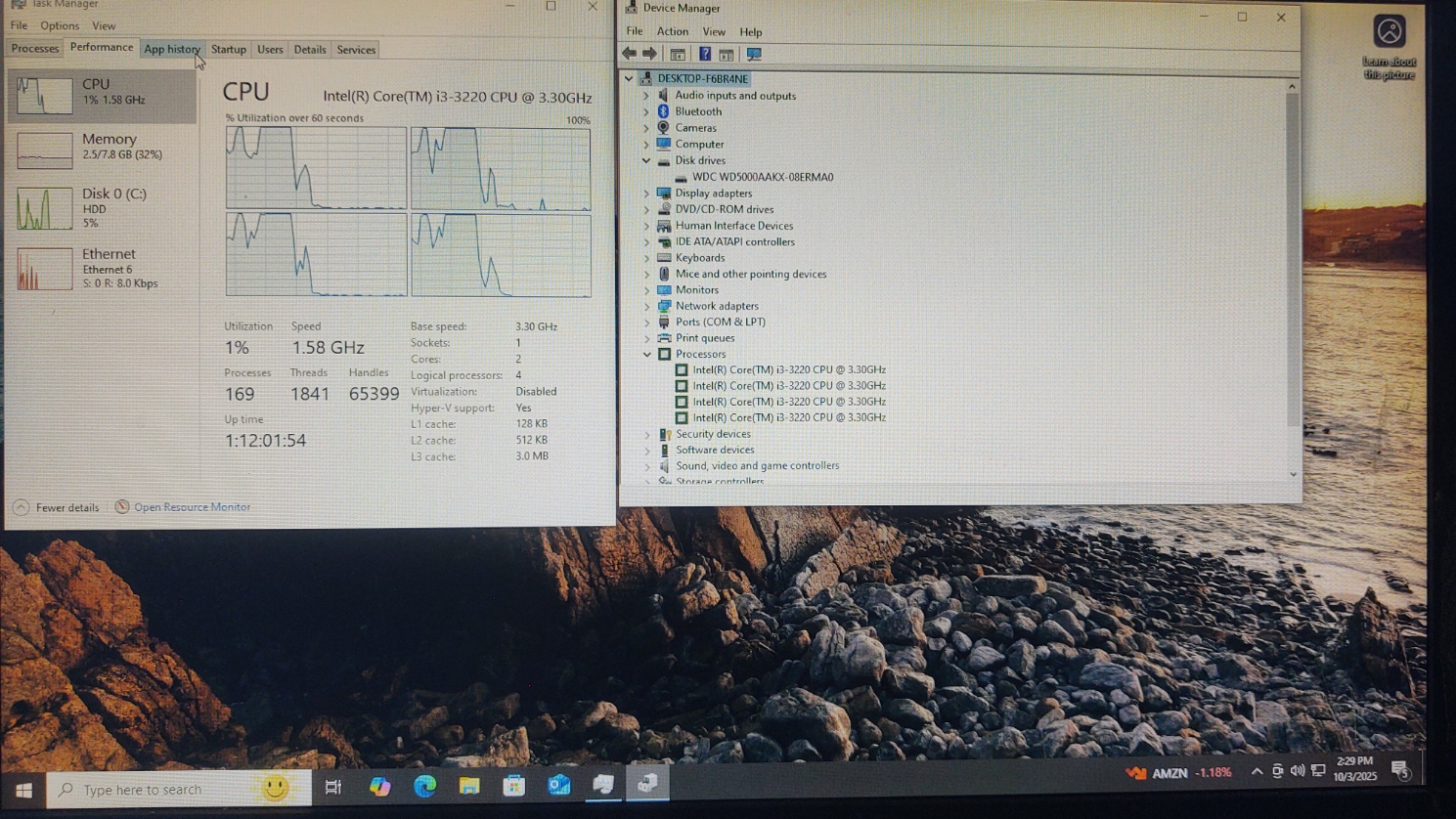Open the Action menu in Device Manager
1456x819 pixels.
(672, 32)
